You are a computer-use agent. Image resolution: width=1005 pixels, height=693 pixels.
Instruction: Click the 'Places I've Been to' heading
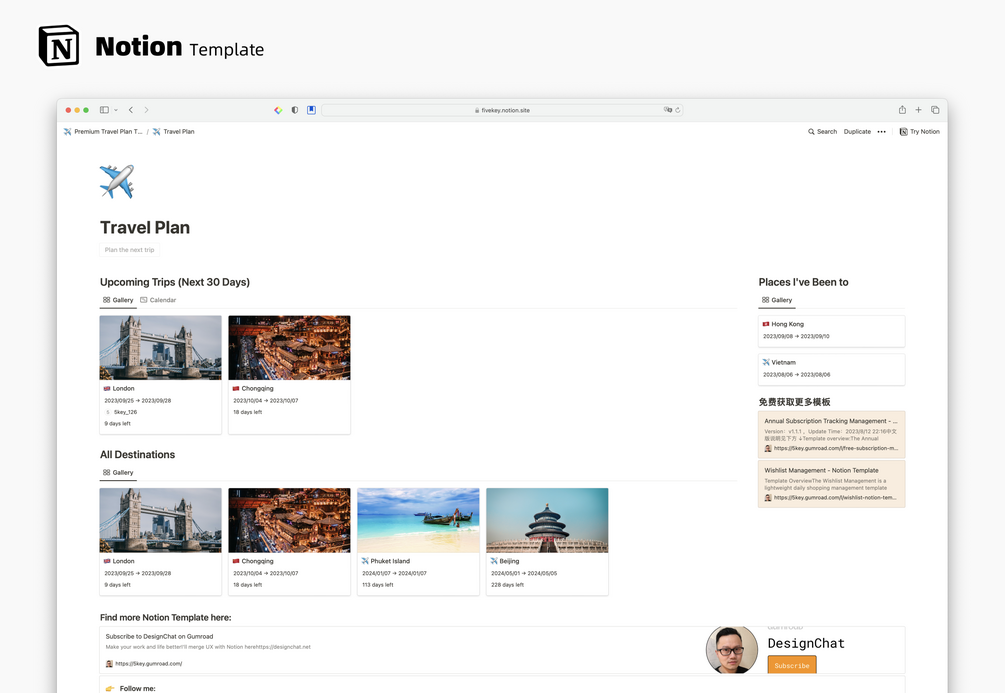click(803, 282)
